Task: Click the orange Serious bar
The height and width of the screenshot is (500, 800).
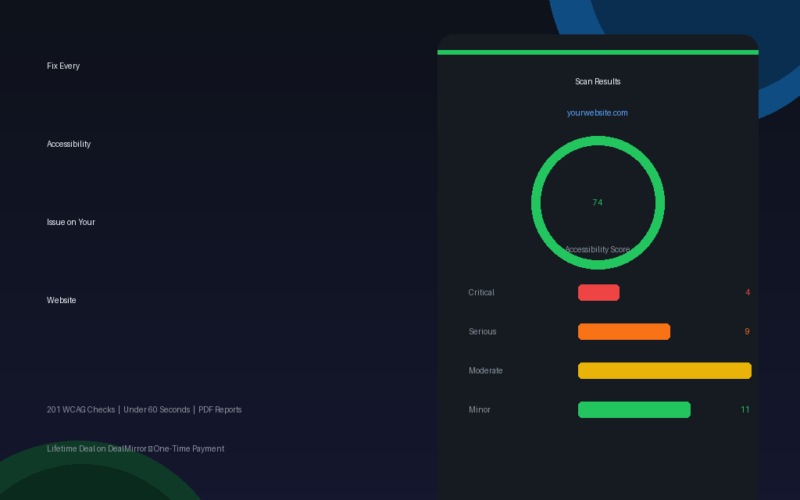Action: pyautogui.click(x=624, y=332)
